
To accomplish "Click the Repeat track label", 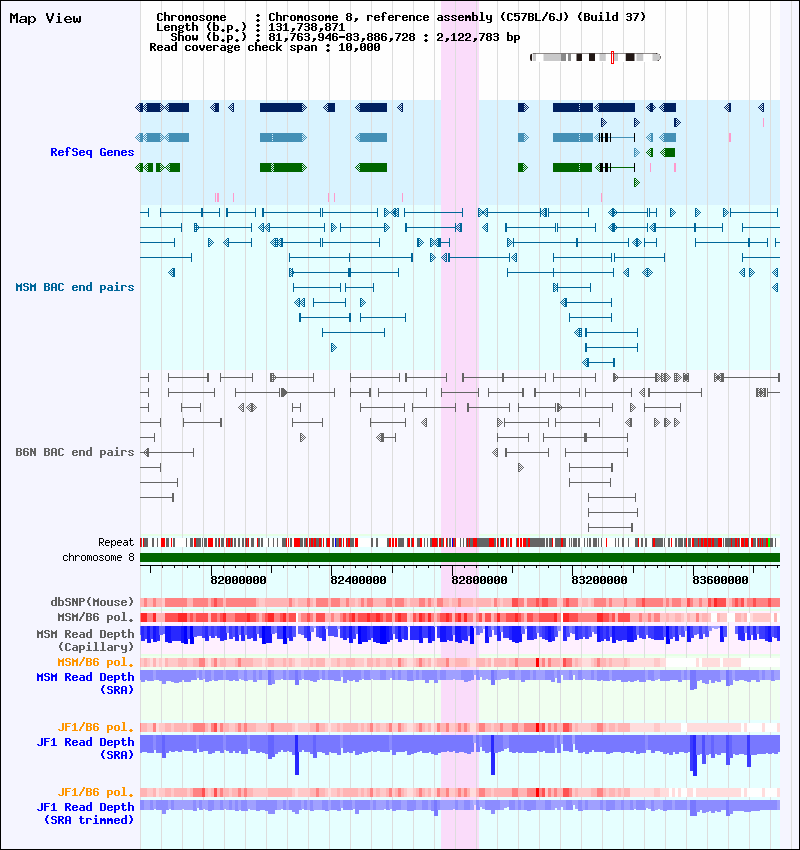I will point(116,543).
